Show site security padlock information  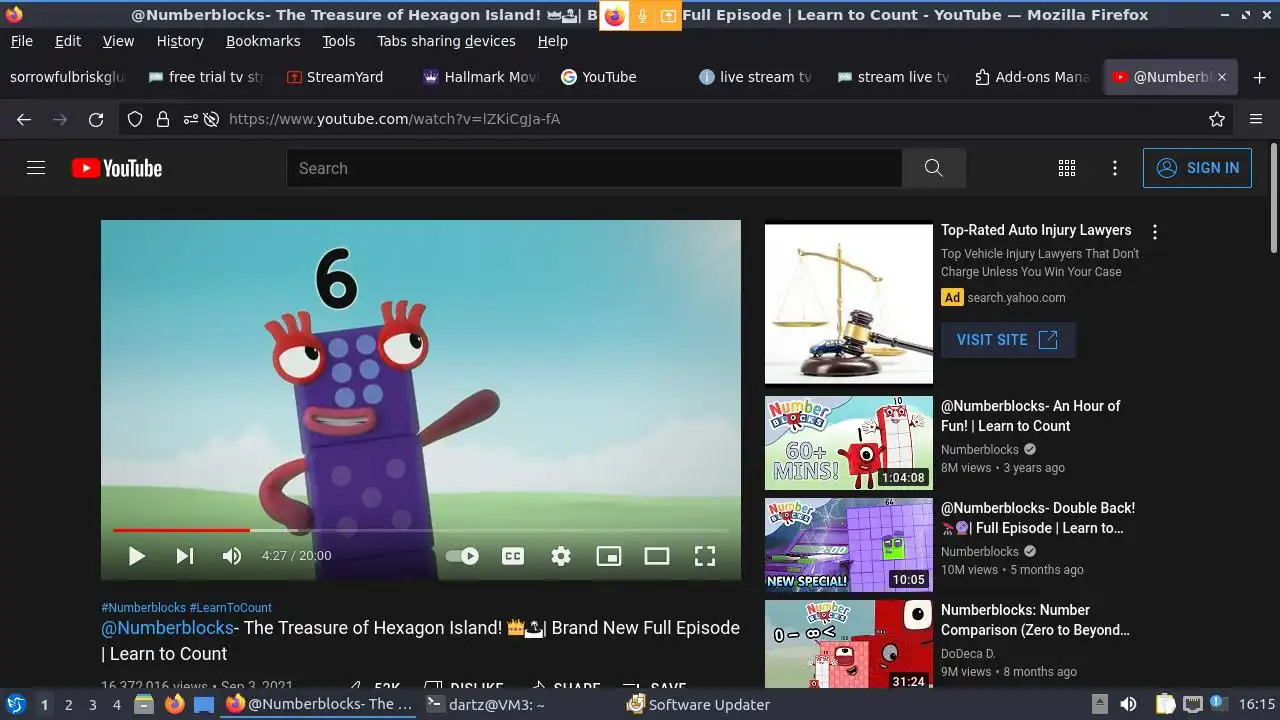(162, 119)
